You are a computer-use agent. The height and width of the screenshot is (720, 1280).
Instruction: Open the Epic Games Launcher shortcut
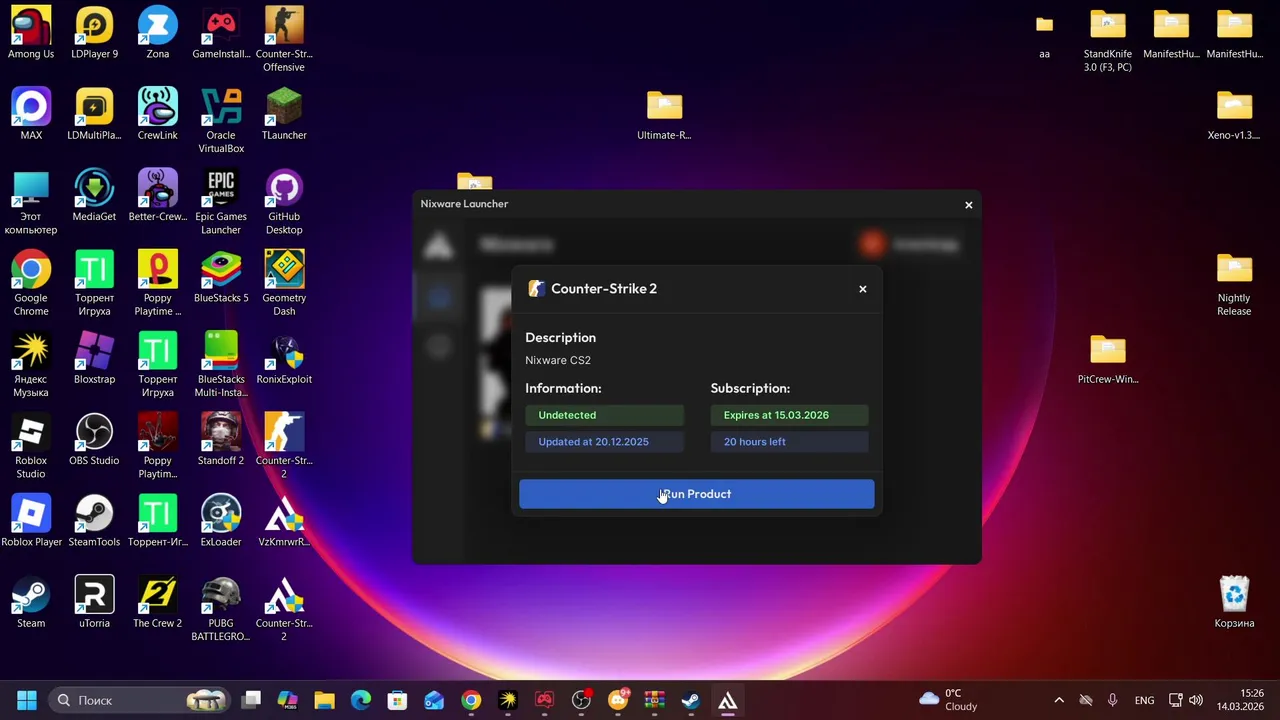point(221,203)
